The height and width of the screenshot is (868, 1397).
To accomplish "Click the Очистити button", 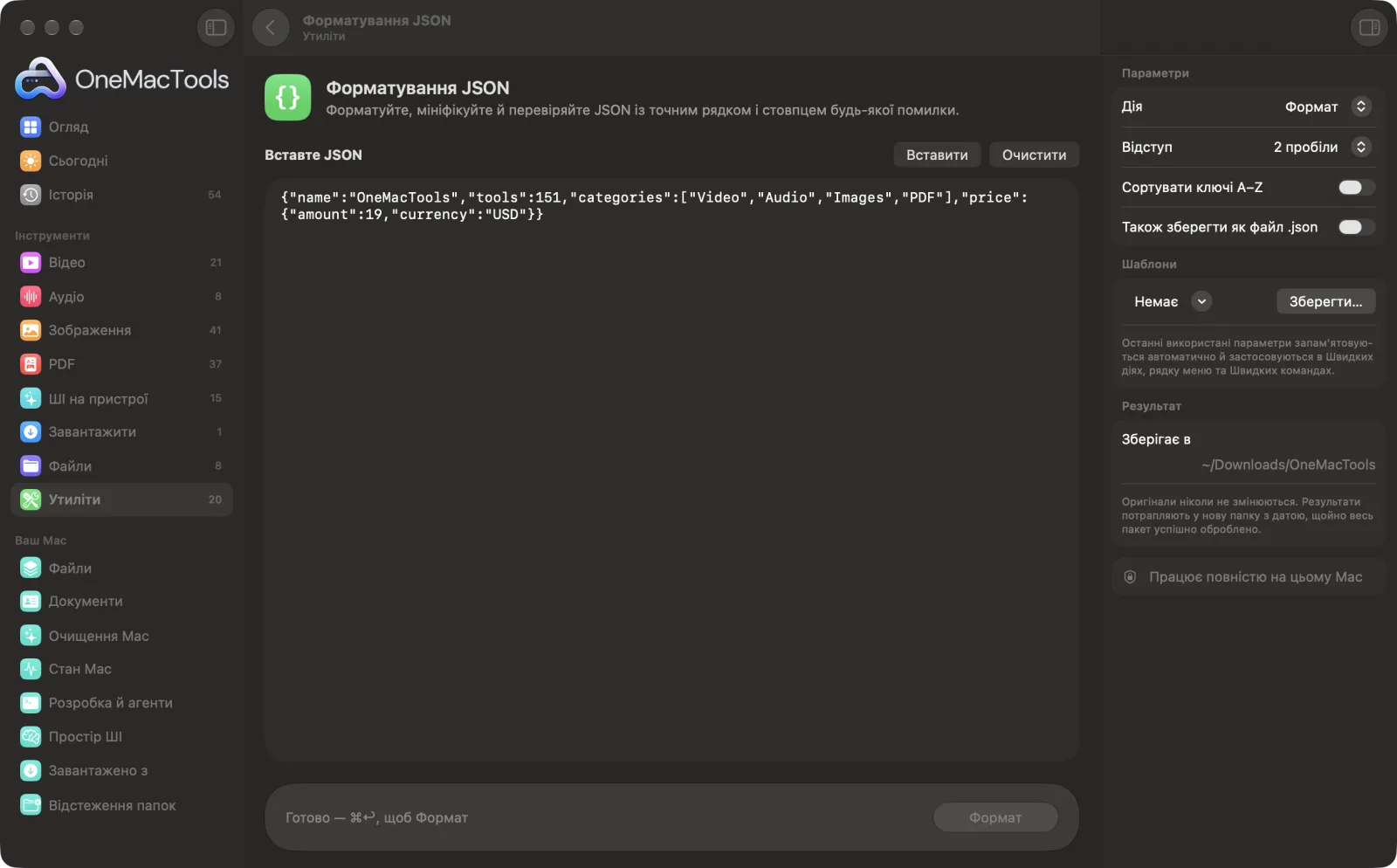I will (1034, 155).
